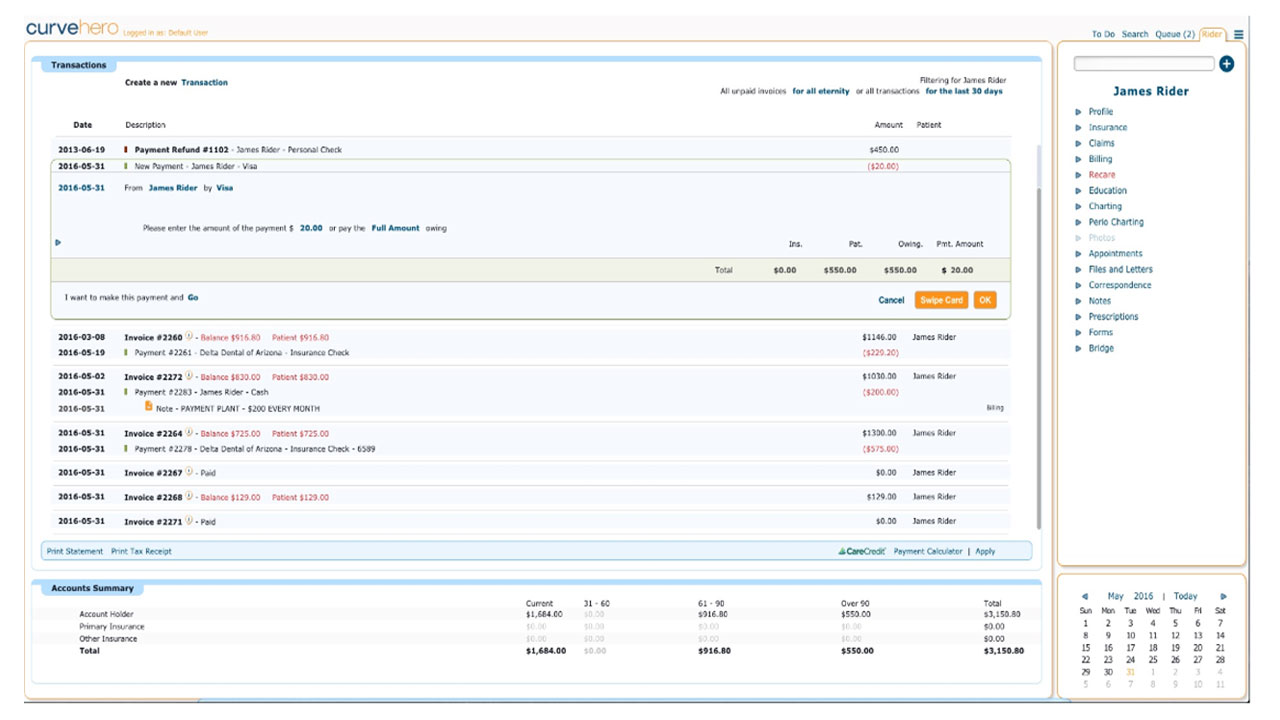Open Payment Refund #1102 row
This screenshot has width=1280, height=720.
click(530, 149)
